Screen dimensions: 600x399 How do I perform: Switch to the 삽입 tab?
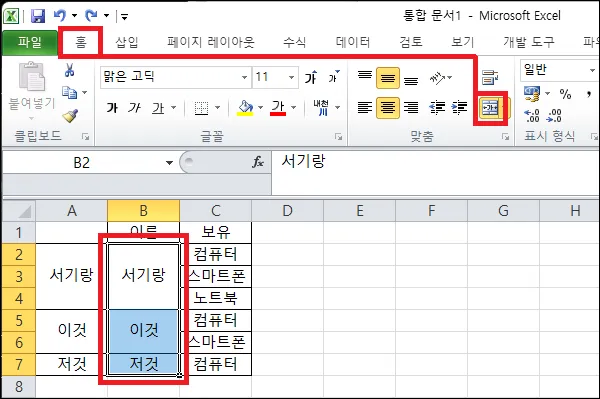[127, 42]
